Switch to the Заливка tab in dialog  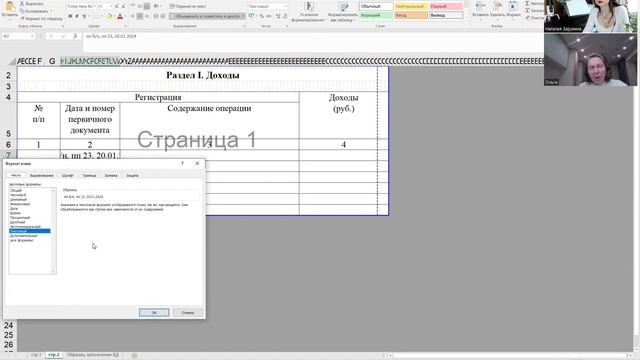click(111, 176)
